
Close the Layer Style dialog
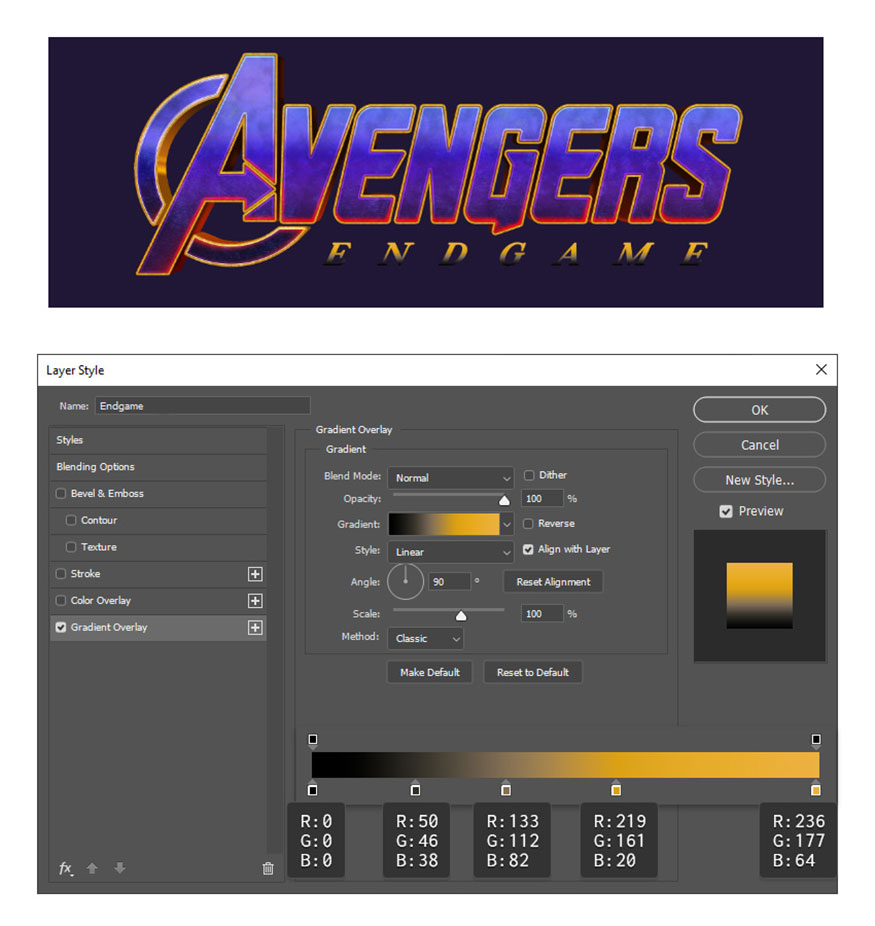pyautogui.click(x=821, y=370)
